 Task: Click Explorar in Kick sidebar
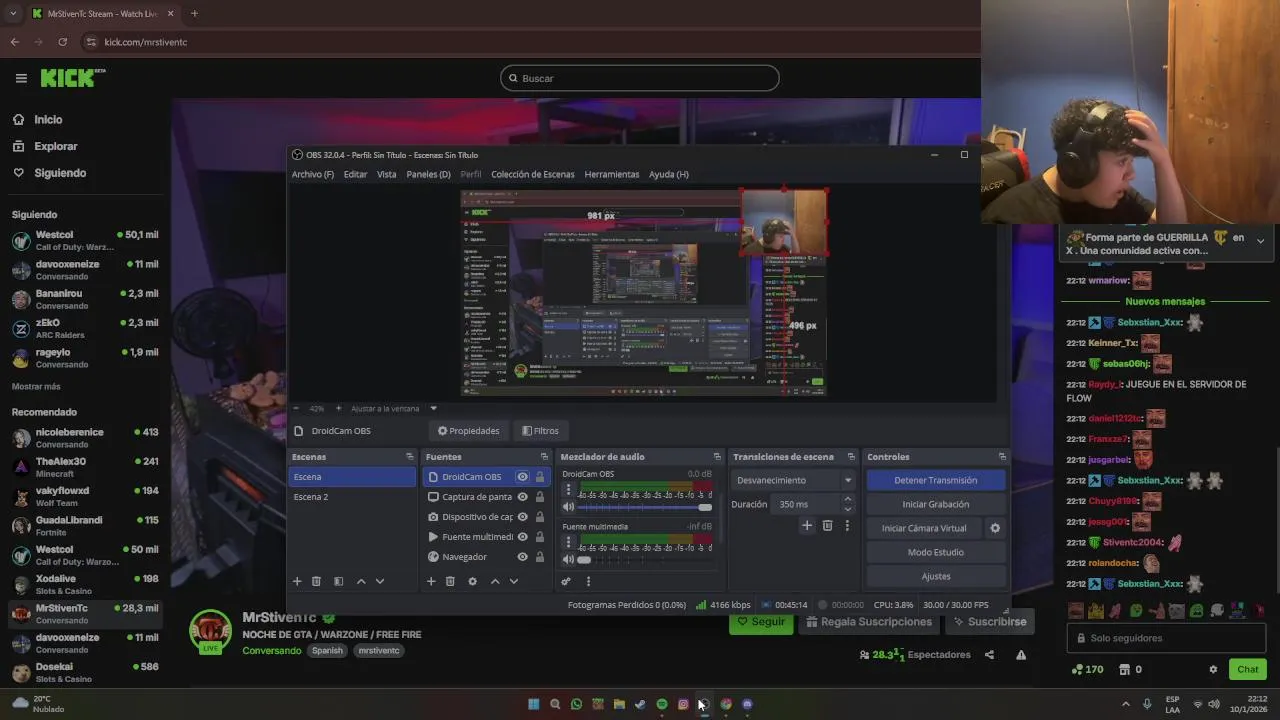[x=55, y=146]
